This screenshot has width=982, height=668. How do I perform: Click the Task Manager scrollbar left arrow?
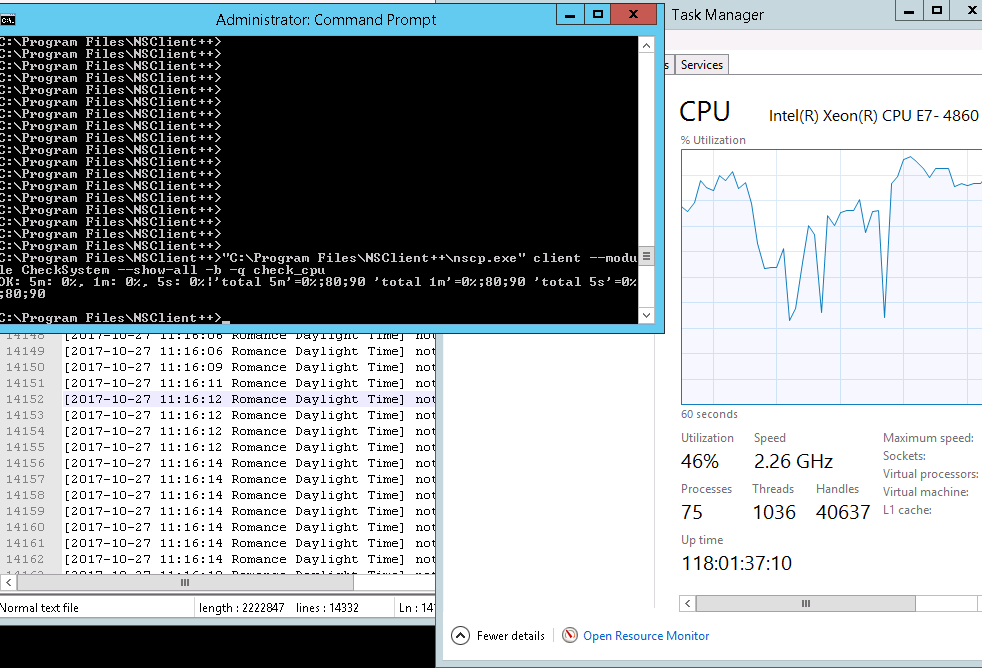pos(685,603)
